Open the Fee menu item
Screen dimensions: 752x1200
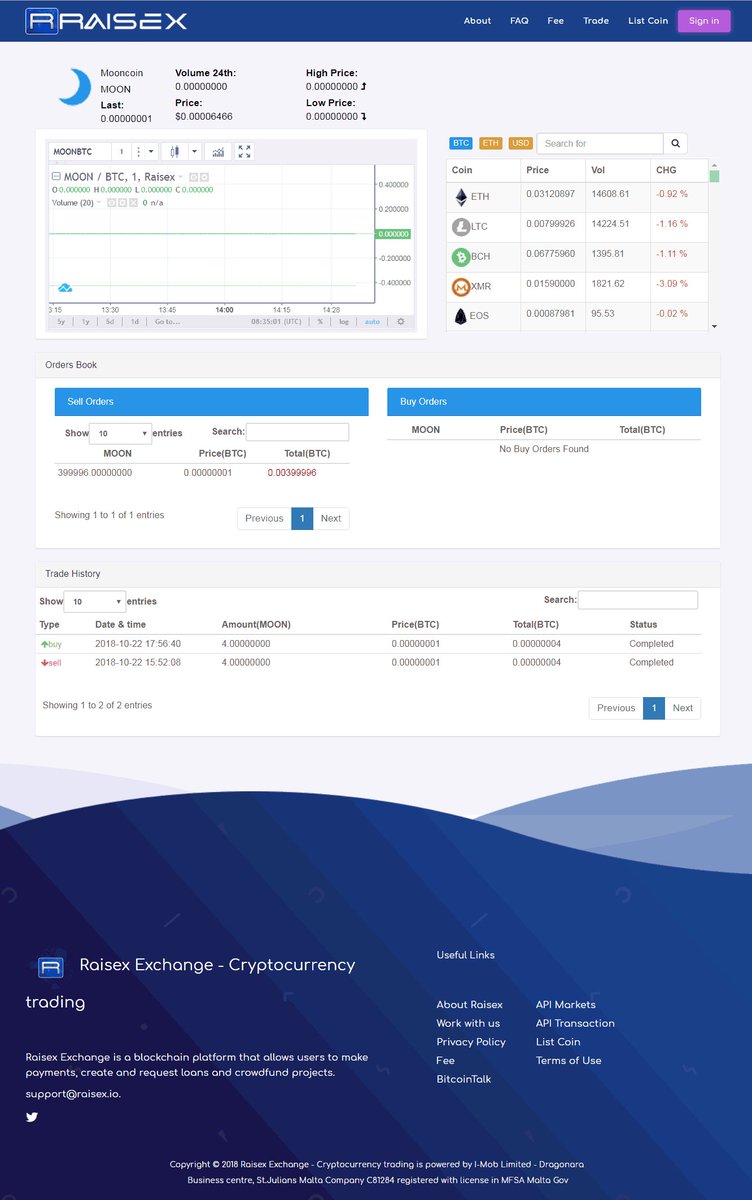(556, 20)
